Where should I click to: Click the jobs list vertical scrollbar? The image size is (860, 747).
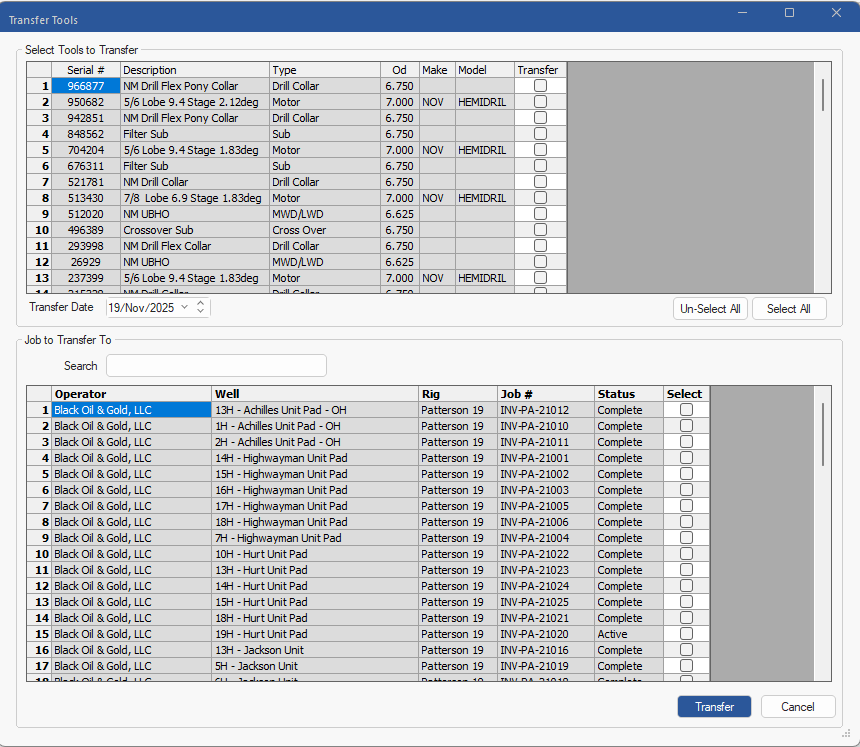823,434
